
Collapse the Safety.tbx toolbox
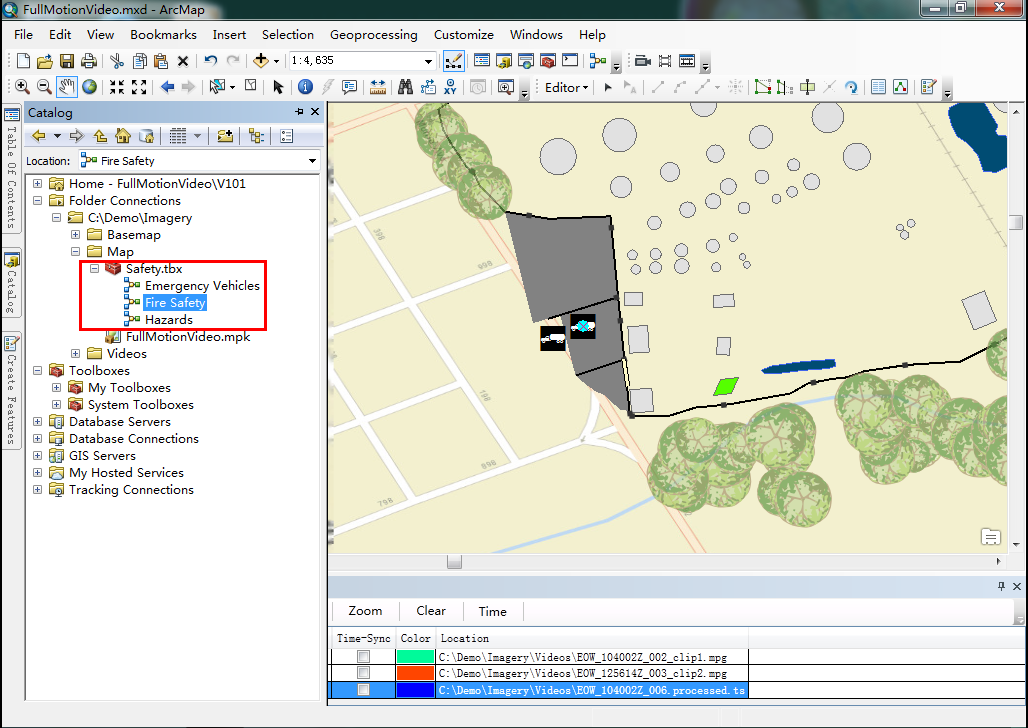point(94,269)
